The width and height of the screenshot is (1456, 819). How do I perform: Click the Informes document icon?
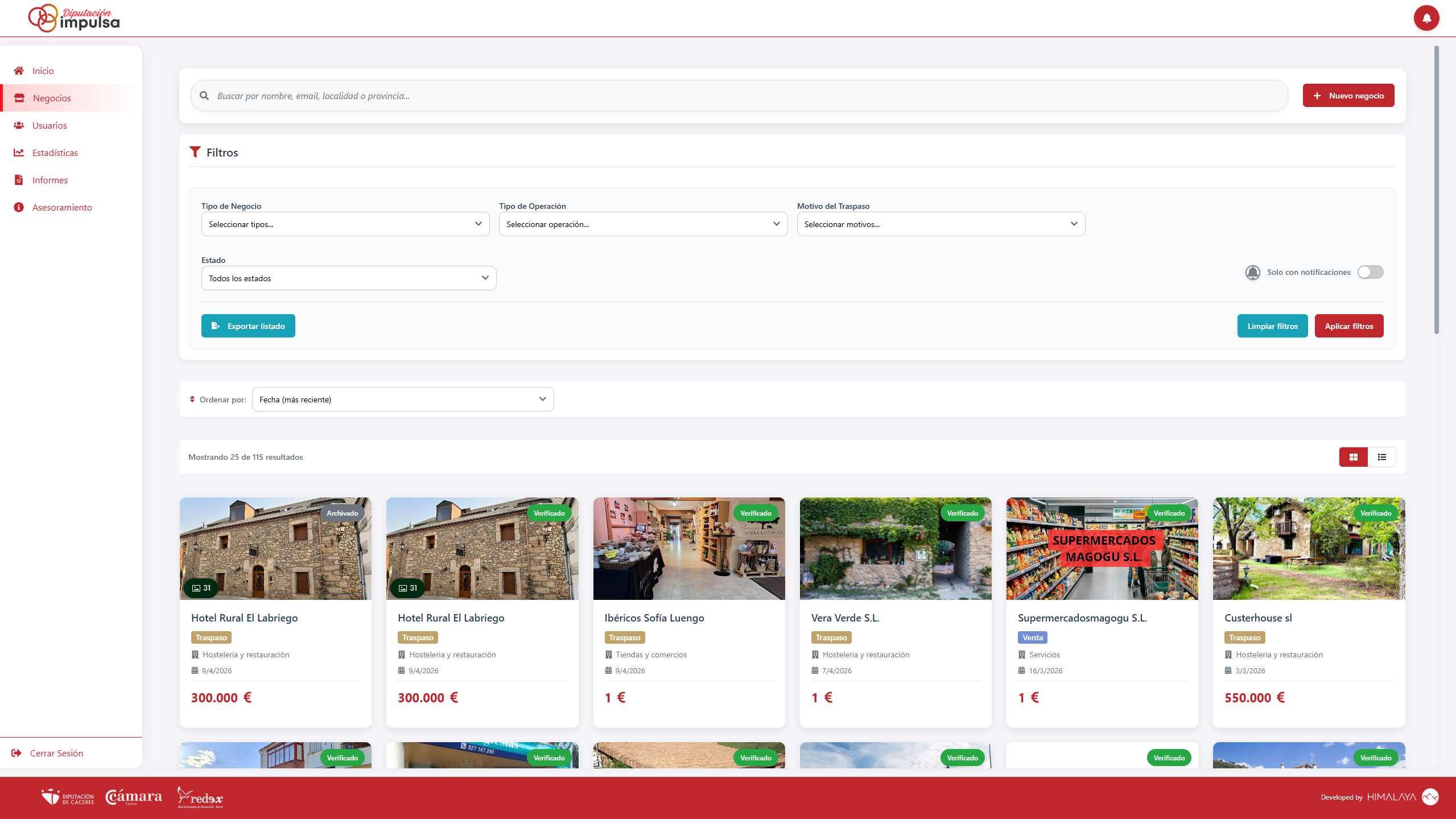pos(19,180)
